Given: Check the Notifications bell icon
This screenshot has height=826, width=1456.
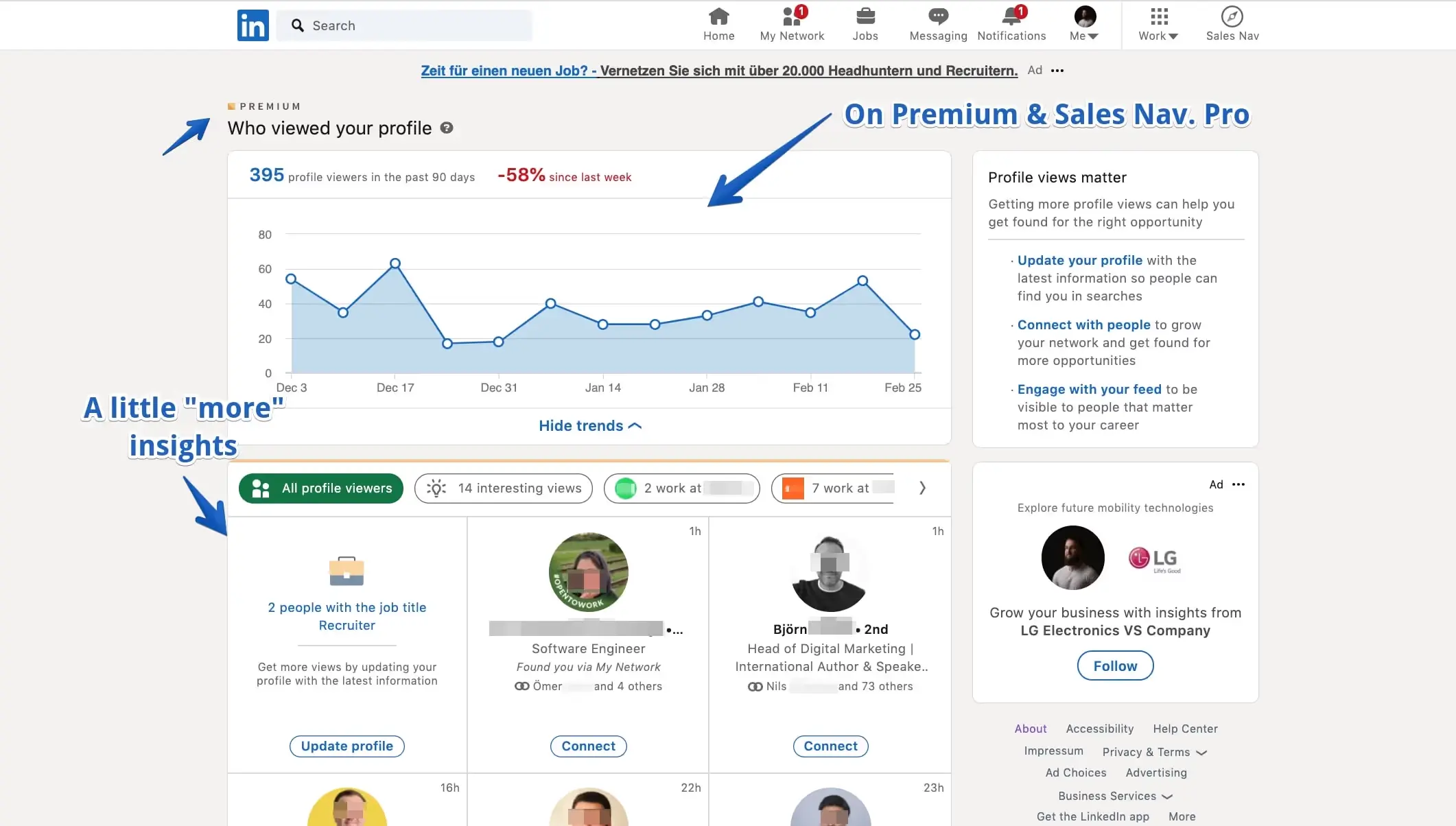Looking at the screenshot, I should coord(1010,15).
